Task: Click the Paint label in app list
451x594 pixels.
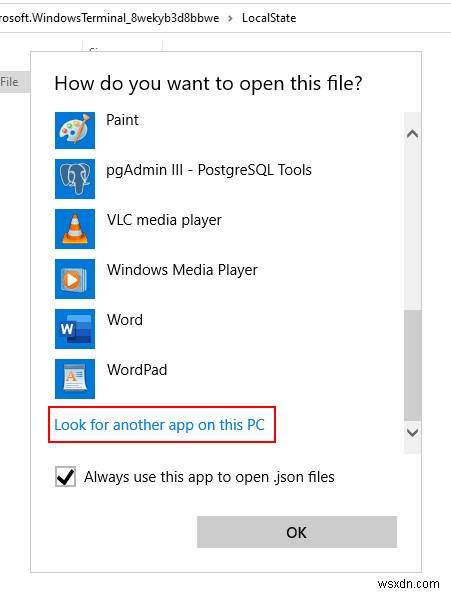Action: 122,120
